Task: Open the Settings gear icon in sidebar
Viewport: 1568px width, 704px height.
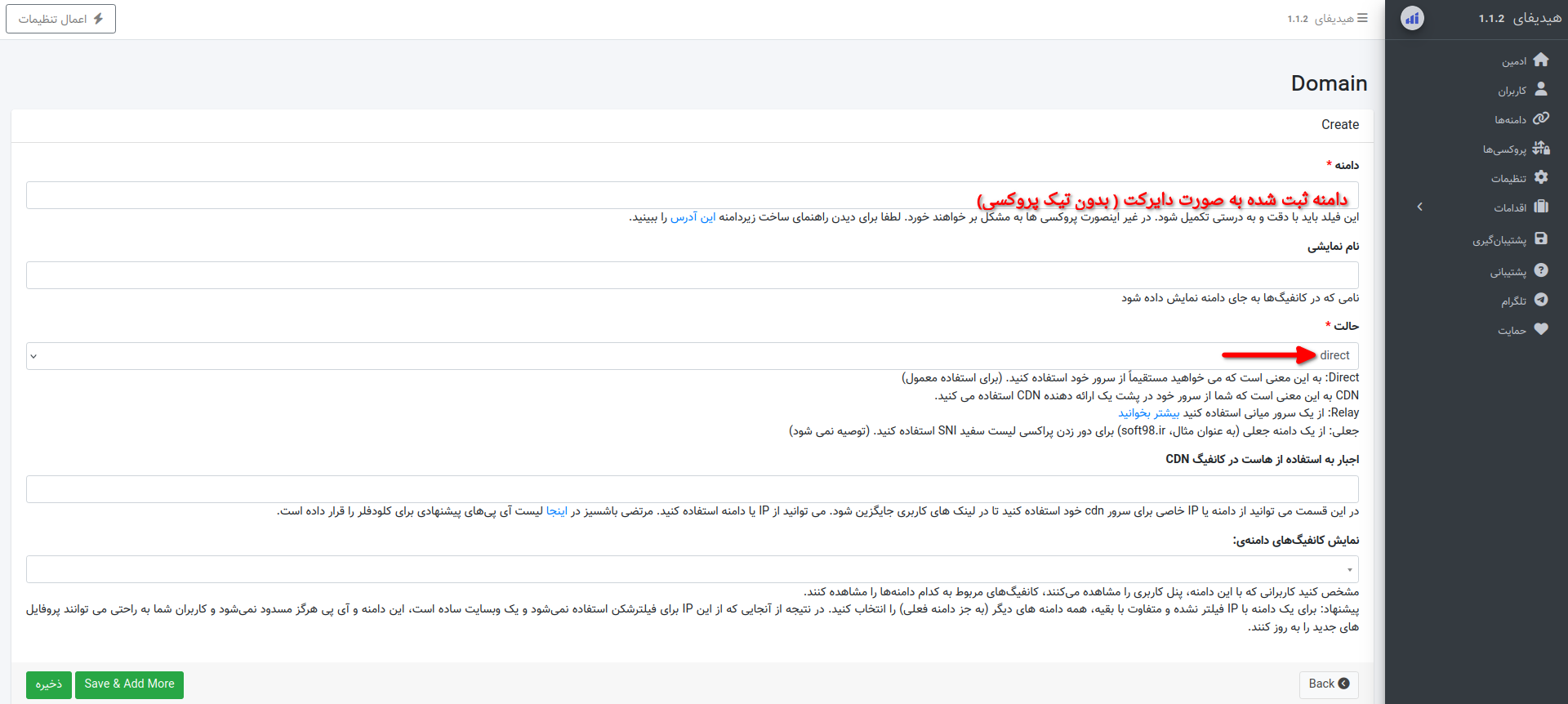Action: pos(1541,177)
